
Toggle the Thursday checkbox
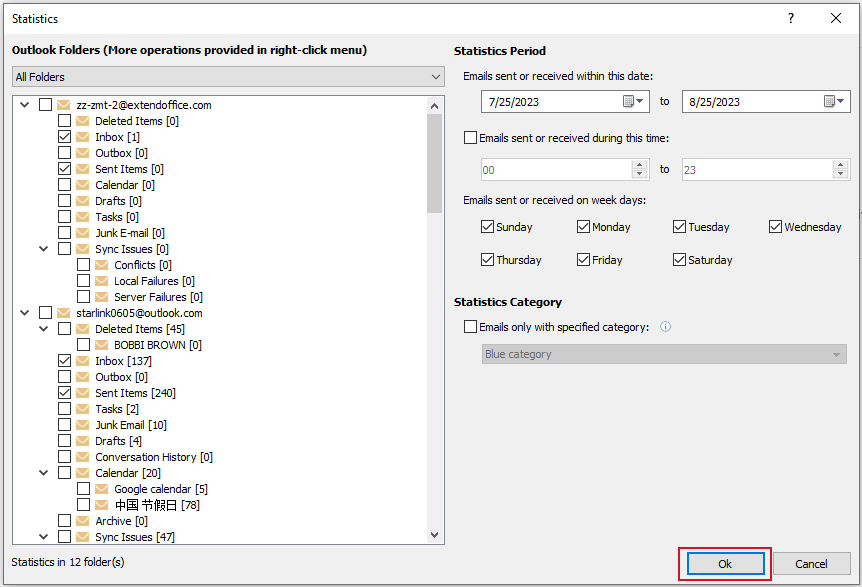tap(487, 260)
